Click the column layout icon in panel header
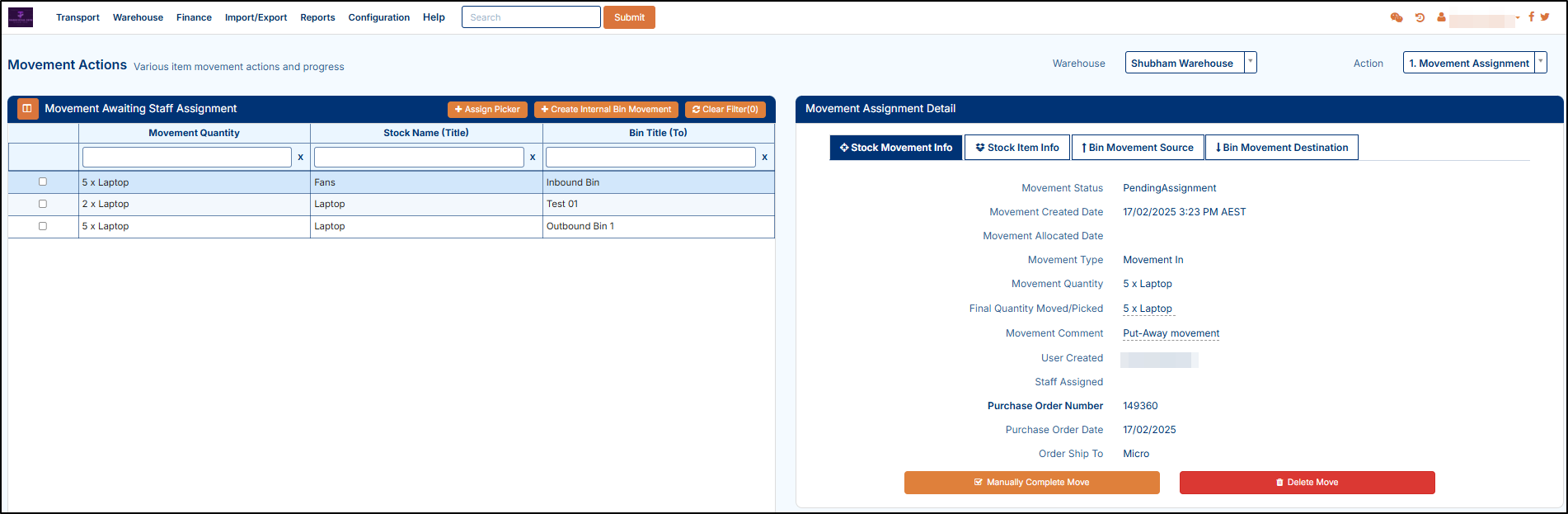 pos(27,109)
